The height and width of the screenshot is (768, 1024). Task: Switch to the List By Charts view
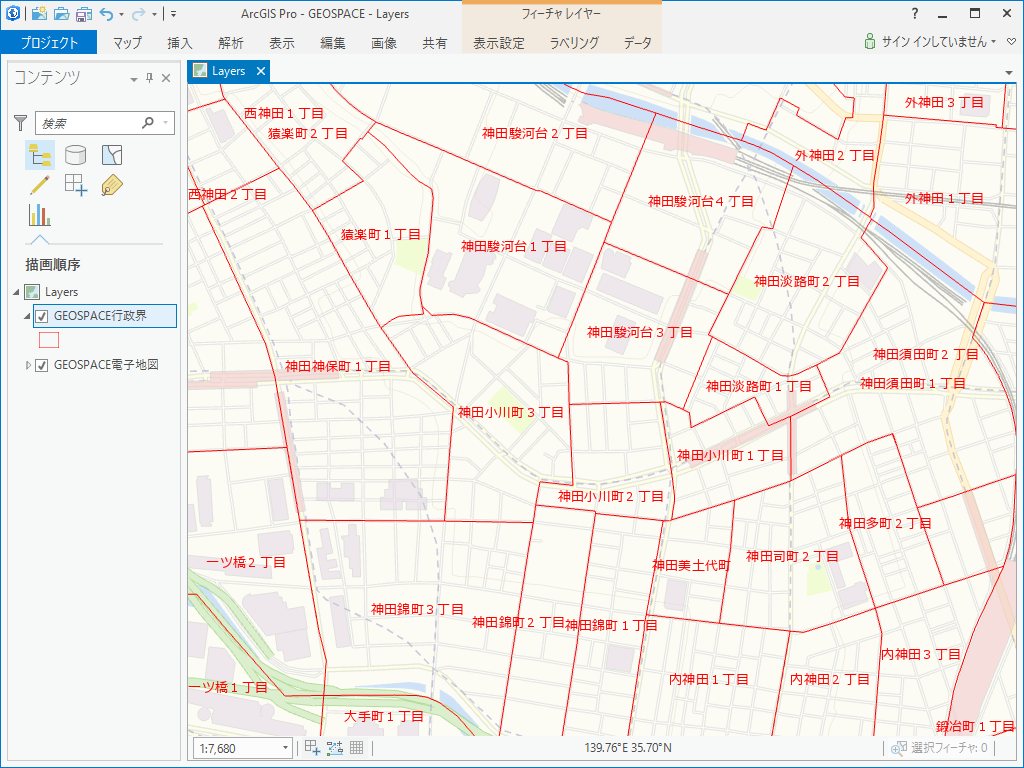(40, 215)
